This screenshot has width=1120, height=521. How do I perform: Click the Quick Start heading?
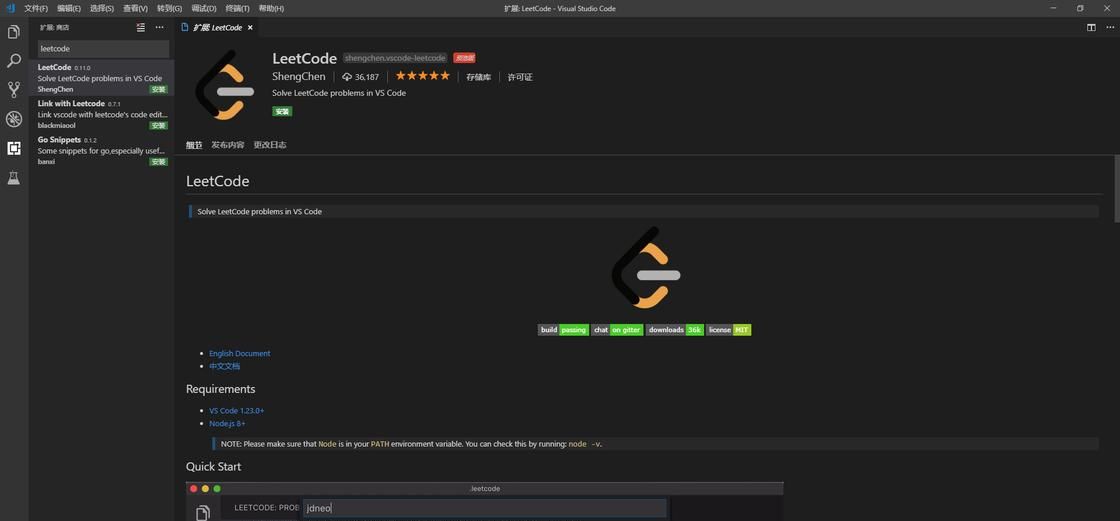[x=214, y=466]
